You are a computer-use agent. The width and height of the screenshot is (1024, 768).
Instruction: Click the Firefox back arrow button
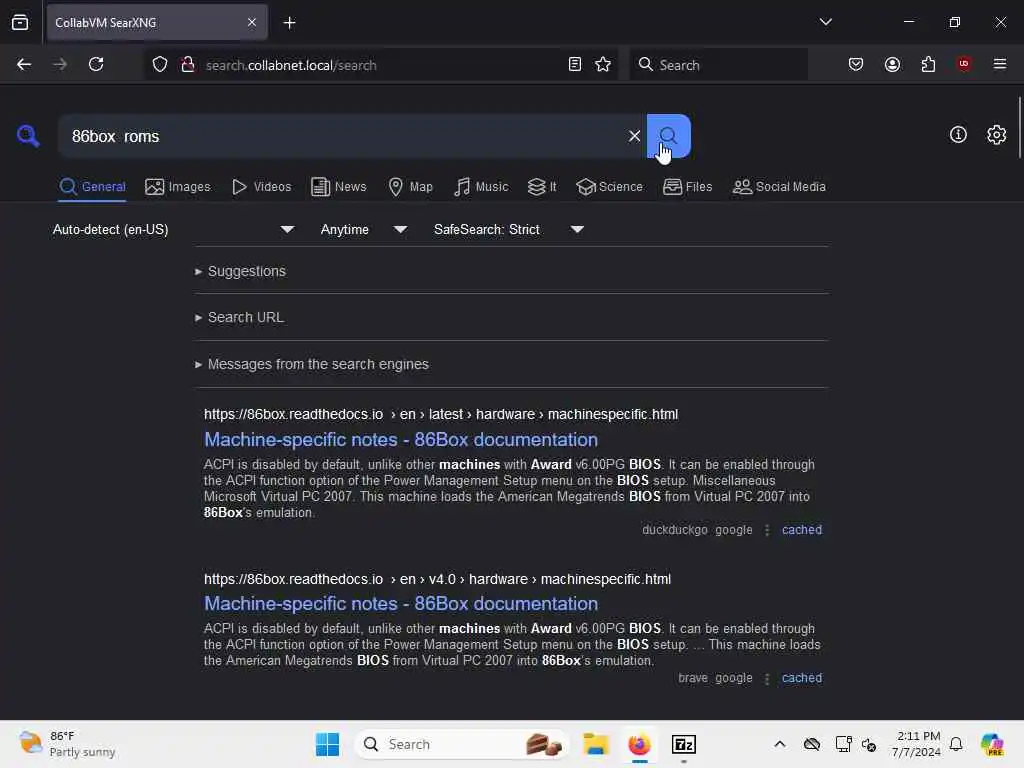[24, 64]
